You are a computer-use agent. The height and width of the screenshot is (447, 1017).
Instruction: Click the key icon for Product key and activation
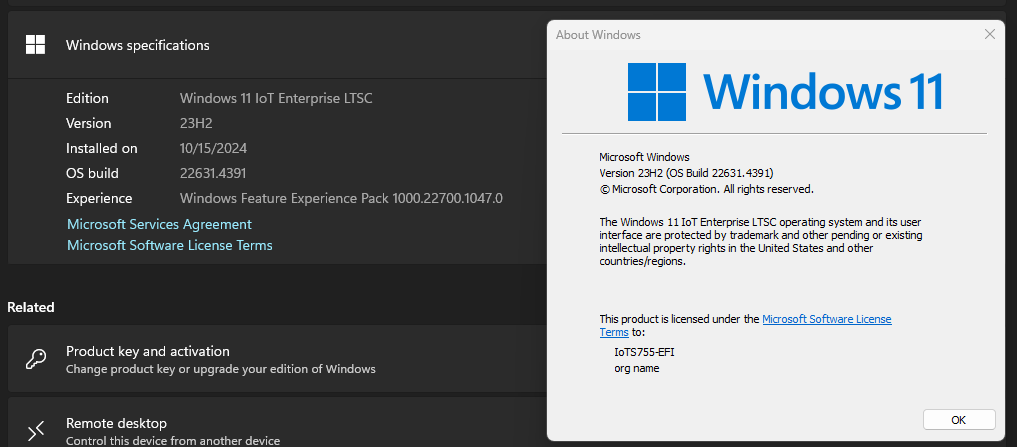point(35,359)
